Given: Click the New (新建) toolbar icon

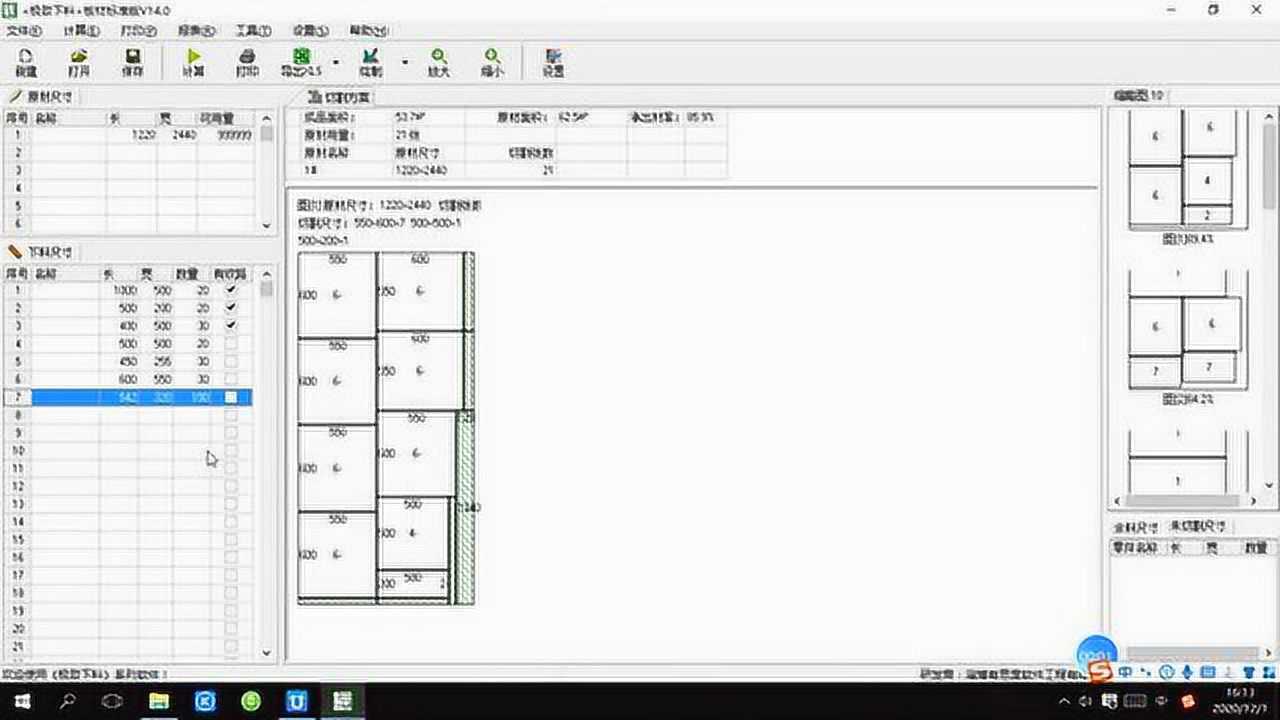Looking at the screenshot, I should tap(26, 62).
